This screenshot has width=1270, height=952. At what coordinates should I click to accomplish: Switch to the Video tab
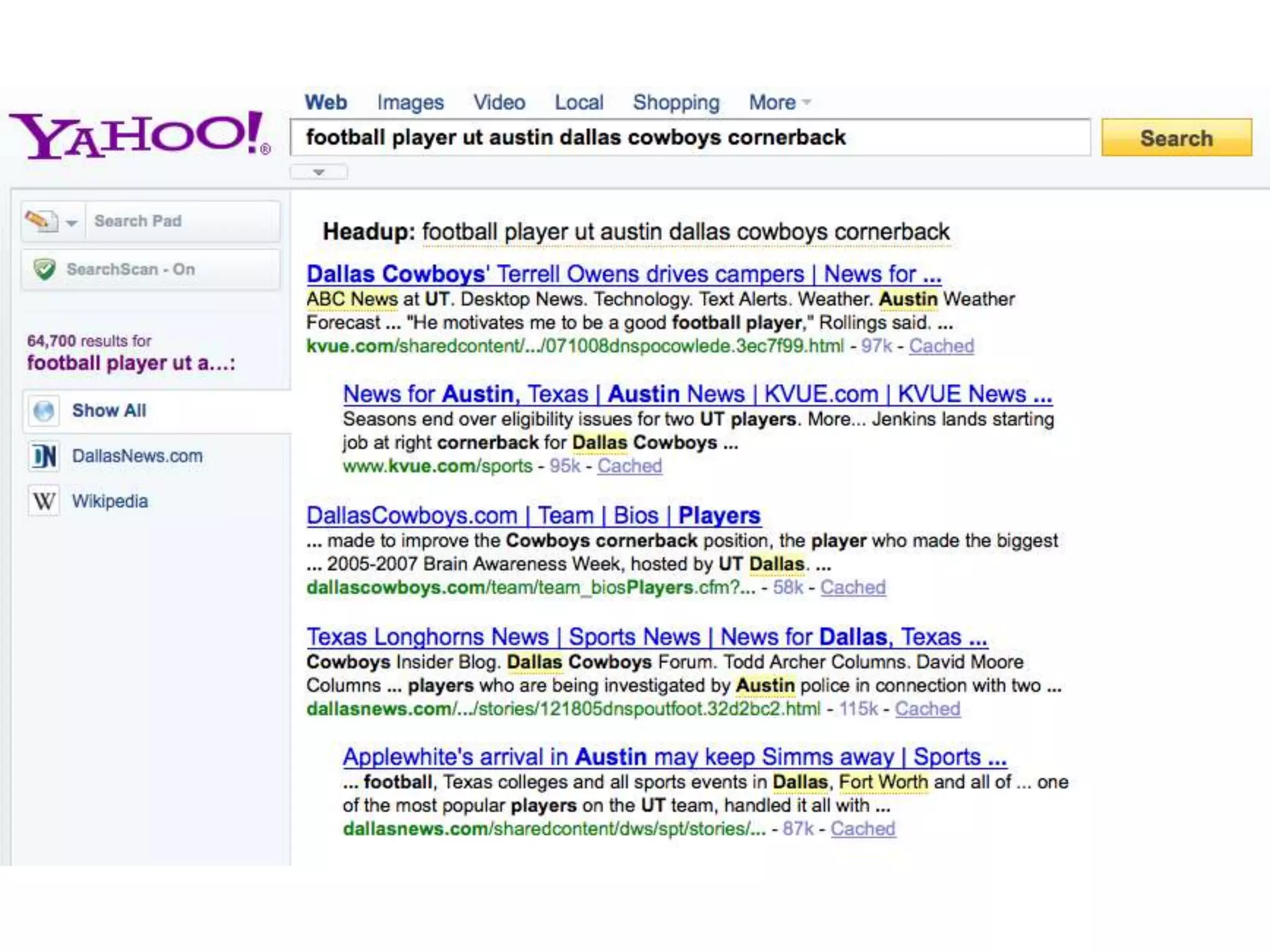499,102
